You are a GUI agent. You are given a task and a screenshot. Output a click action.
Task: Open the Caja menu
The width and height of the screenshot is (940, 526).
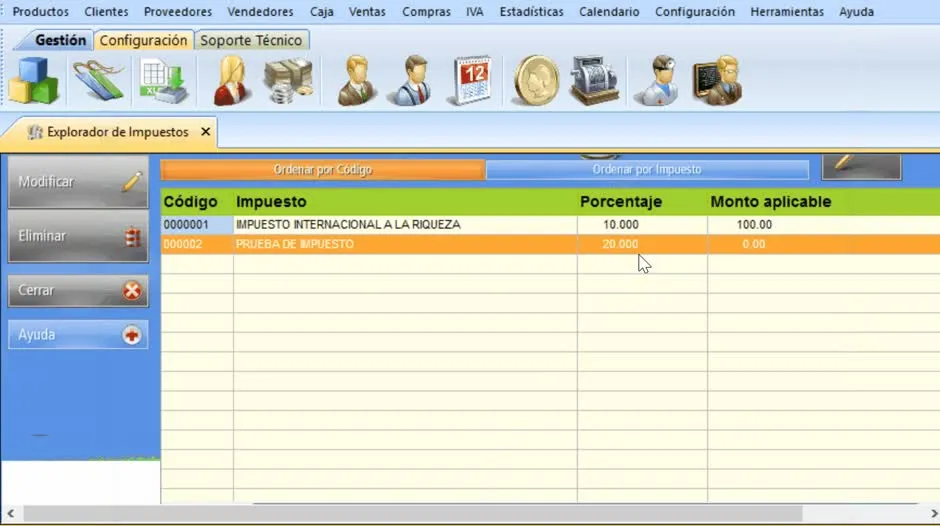(x=321, y=11)
